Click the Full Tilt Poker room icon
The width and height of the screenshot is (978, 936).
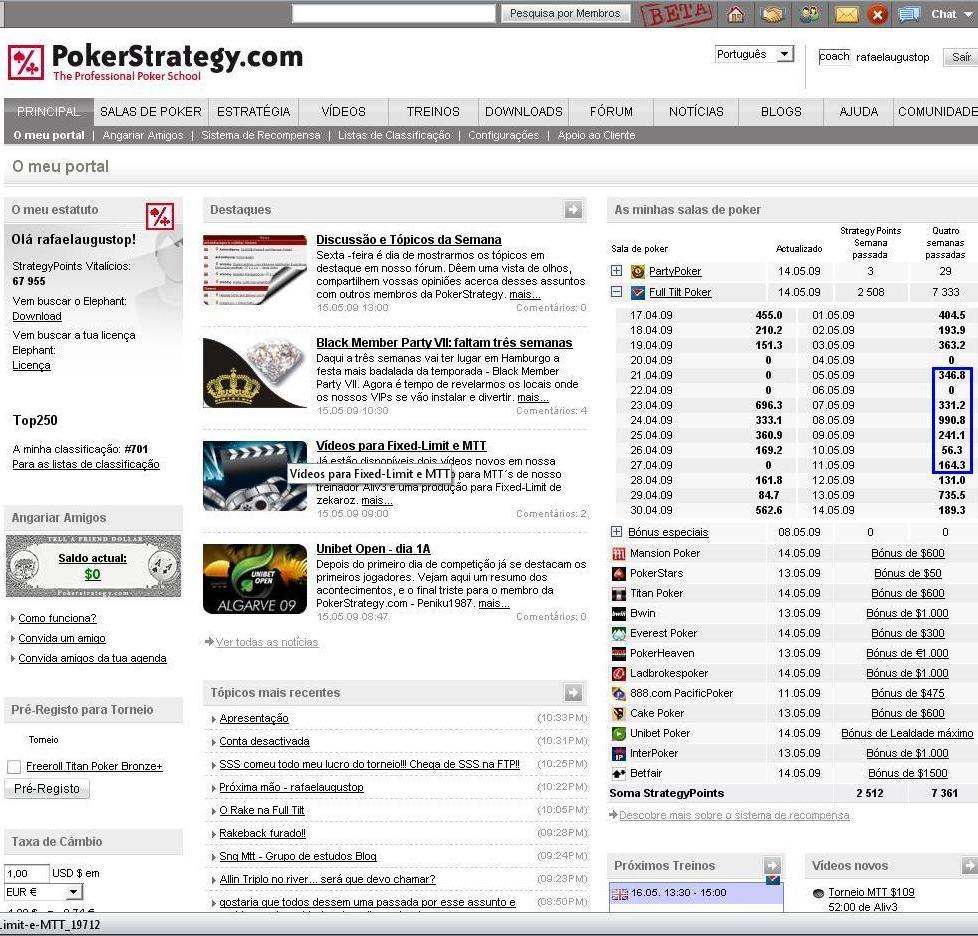[x=637, y=292]
